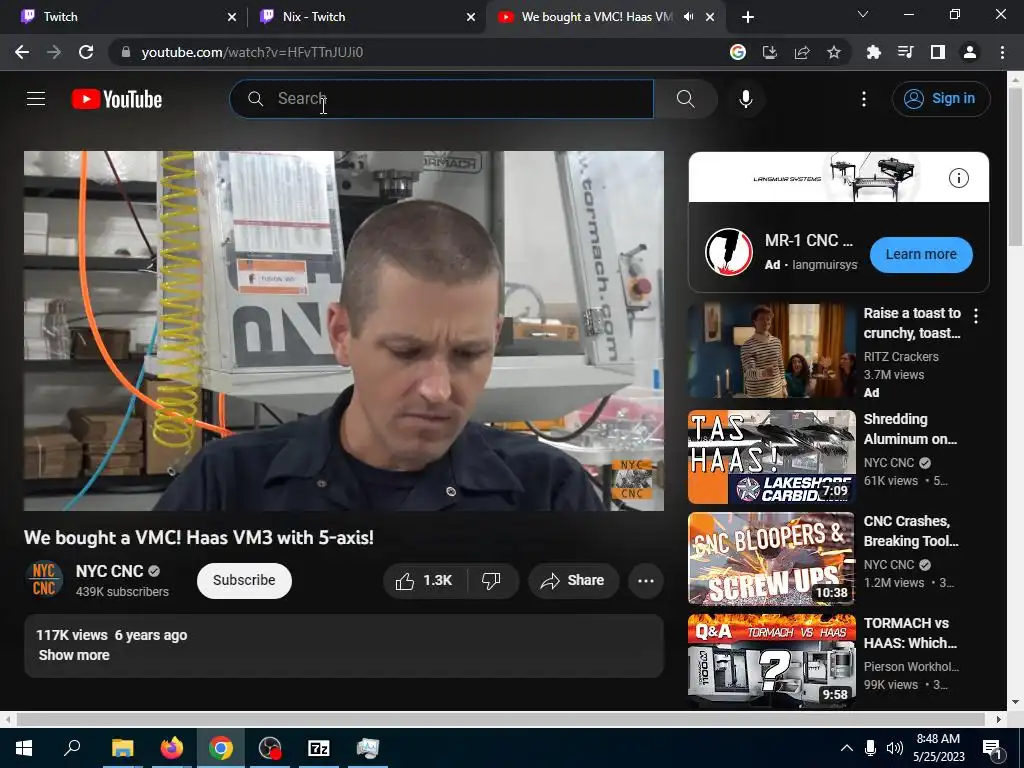This screenshot has height=768, width=1024.
Task: Open the YouTube hamburger guide menu
Action: (x=36, y=99)
